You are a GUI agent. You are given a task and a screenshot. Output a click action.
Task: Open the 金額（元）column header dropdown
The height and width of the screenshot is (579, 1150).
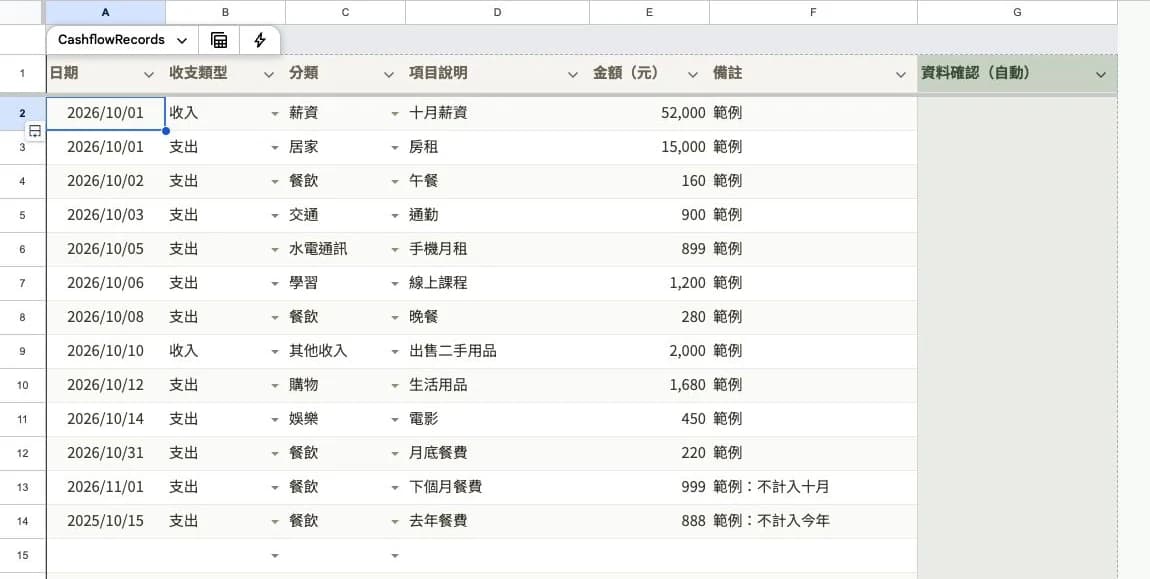tap(692, 74)
